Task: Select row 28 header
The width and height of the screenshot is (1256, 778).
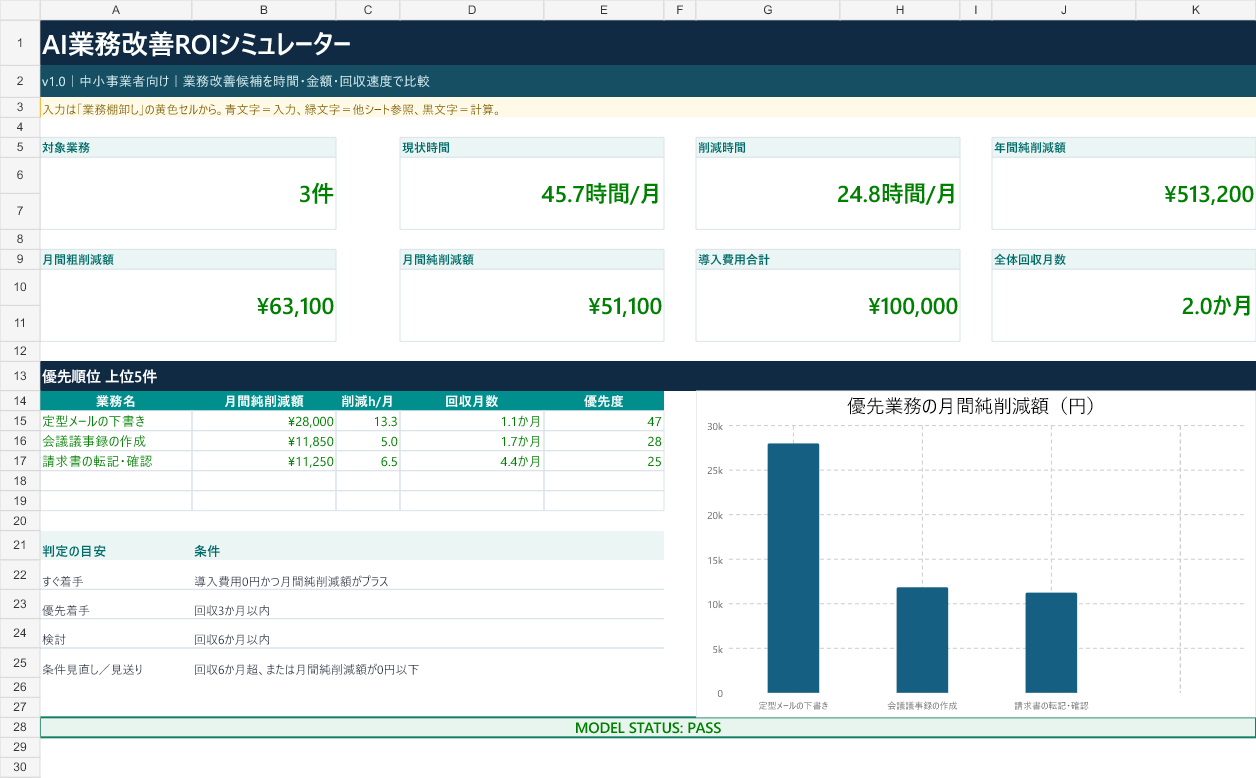Action: pyautogui.click(x=20, y=727)
